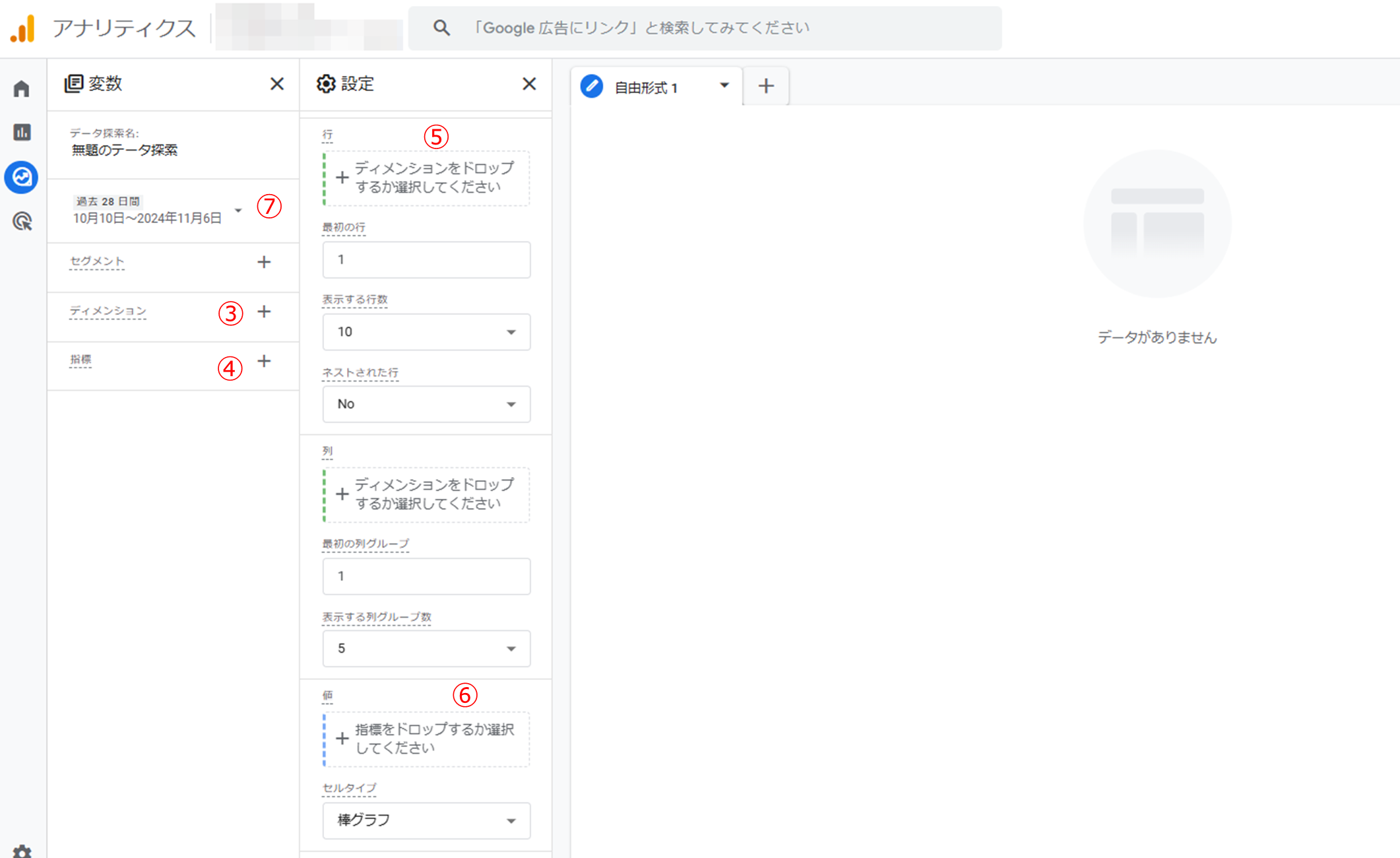This screenshot has height=858, width=1400.
Task: Open the Home icon in sidebar
Action: [22, 88]
